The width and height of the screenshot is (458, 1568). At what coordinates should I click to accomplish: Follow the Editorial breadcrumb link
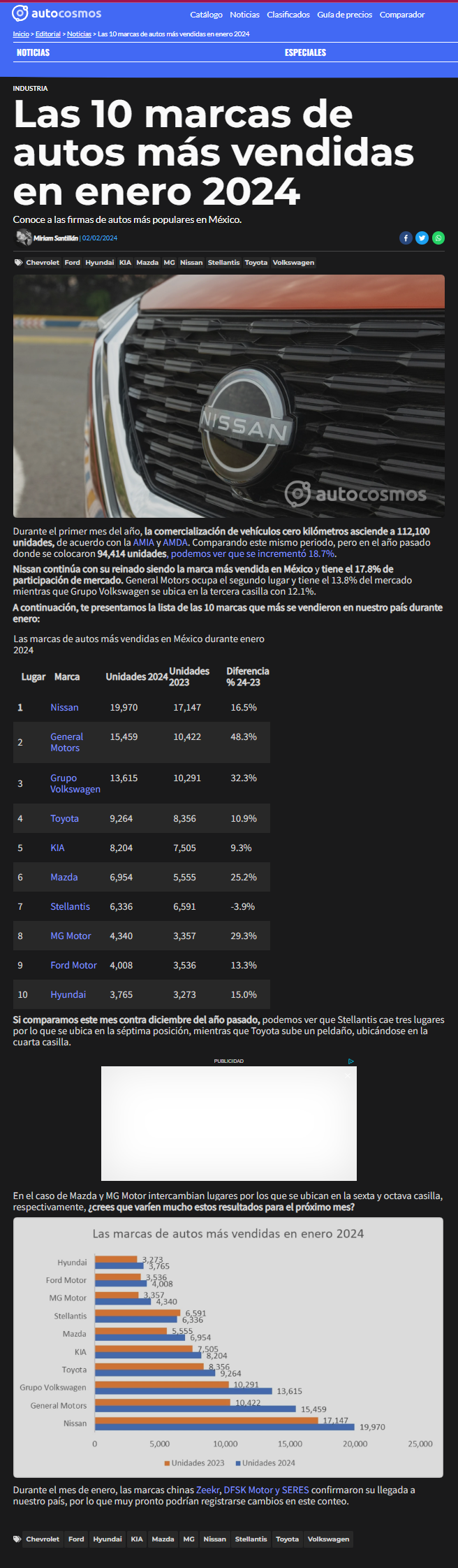[48, 34]
